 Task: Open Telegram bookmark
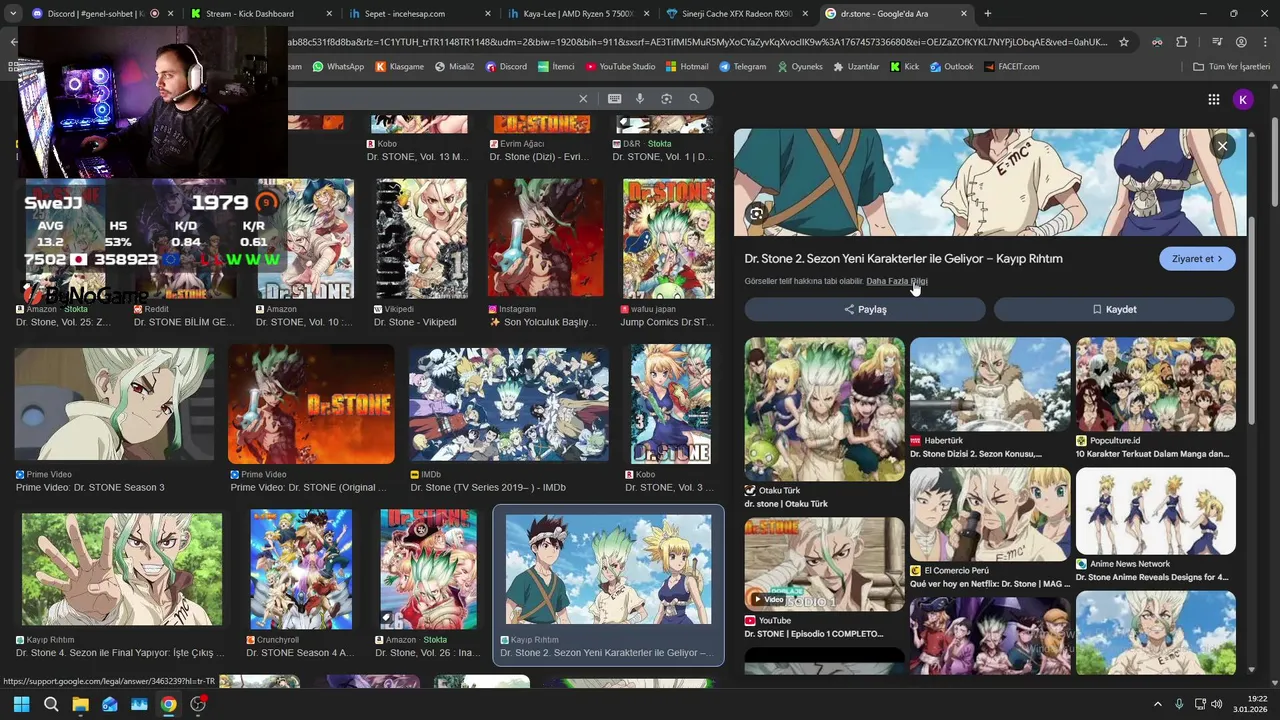742,67
